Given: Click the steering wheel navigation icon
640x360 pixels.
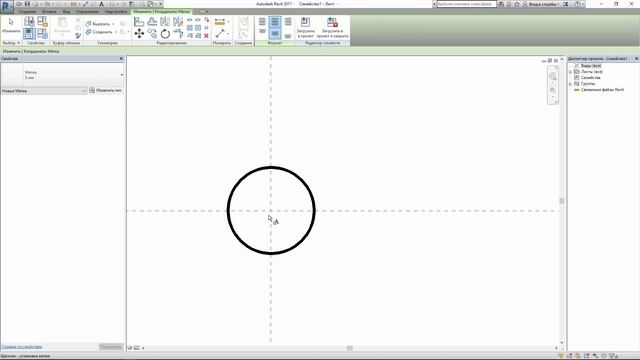Looking at the screenshot, I should pyautogui.click(x=553, y=76).
